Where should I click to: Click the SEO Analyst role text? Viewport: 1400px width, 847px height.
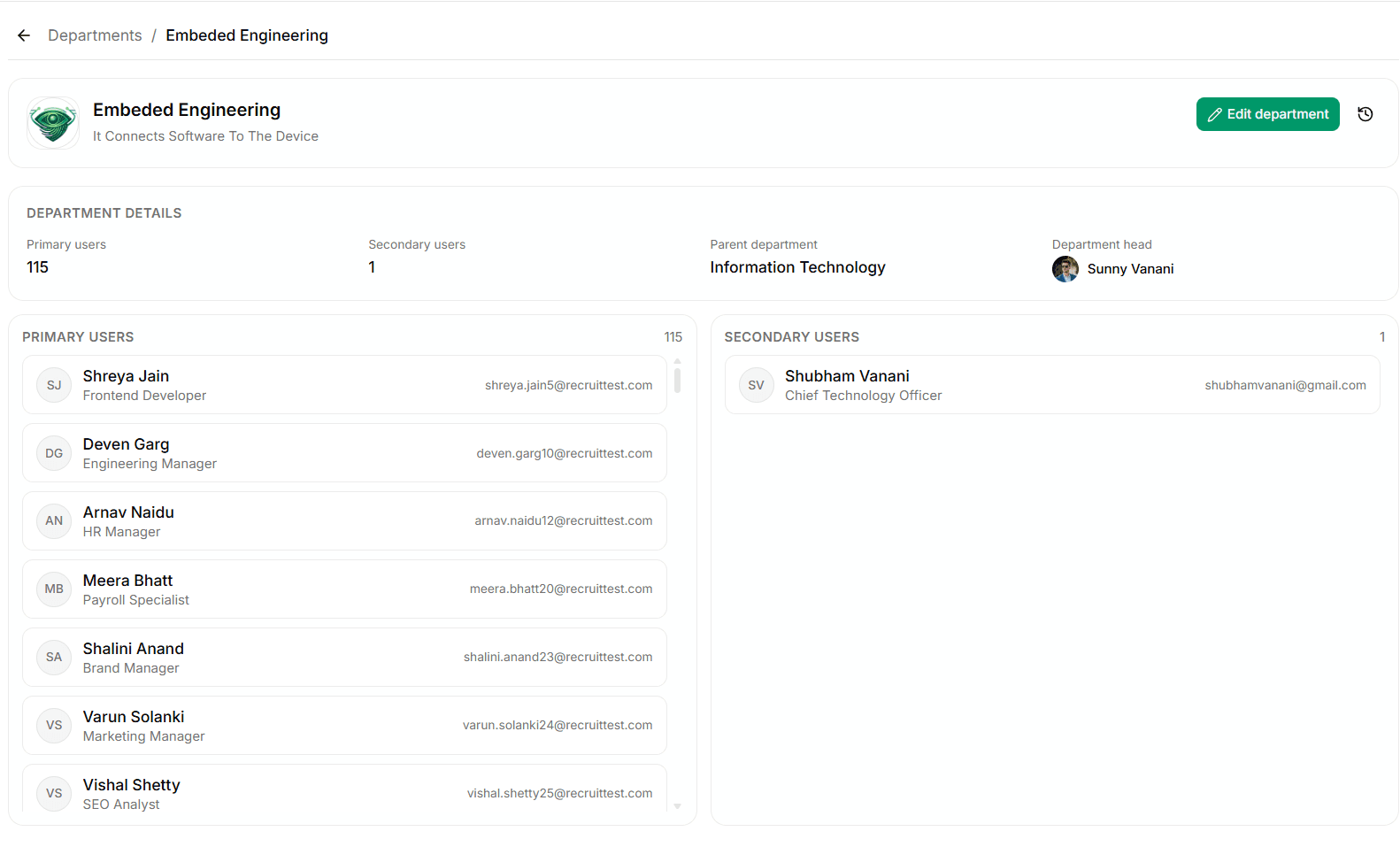121,805
